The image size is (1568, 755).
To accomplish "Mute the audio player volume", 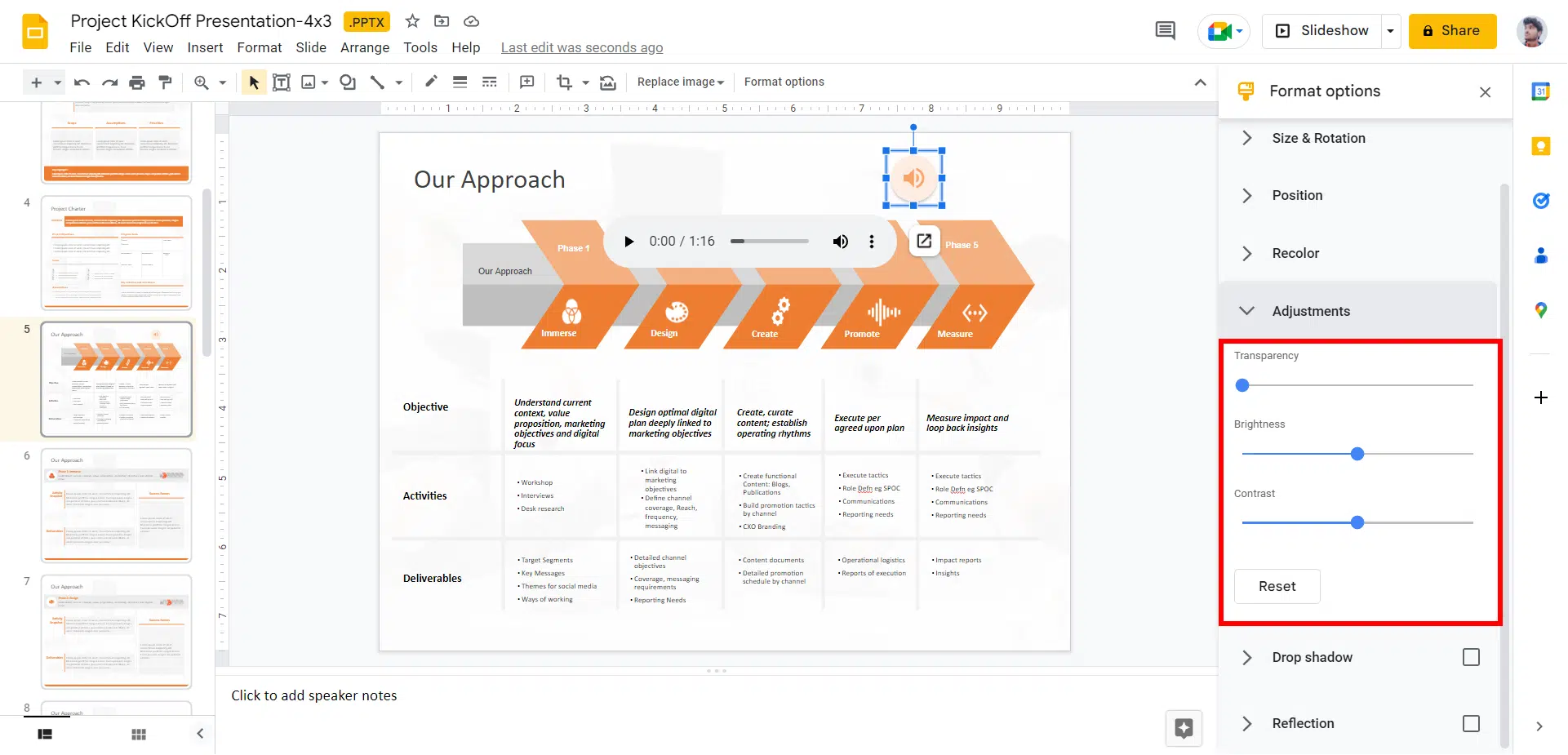I will [840, 242].
